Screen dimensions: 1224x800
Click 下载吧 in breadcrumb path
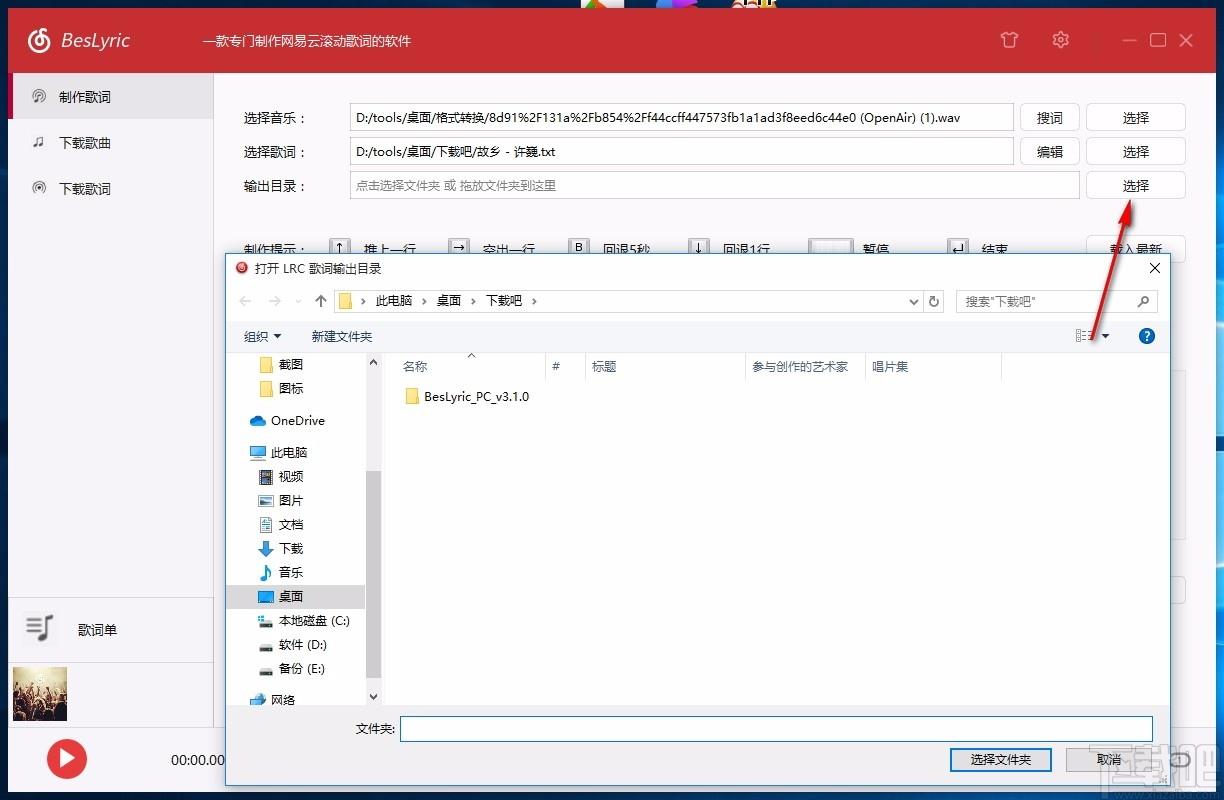[x=504, y=301]
